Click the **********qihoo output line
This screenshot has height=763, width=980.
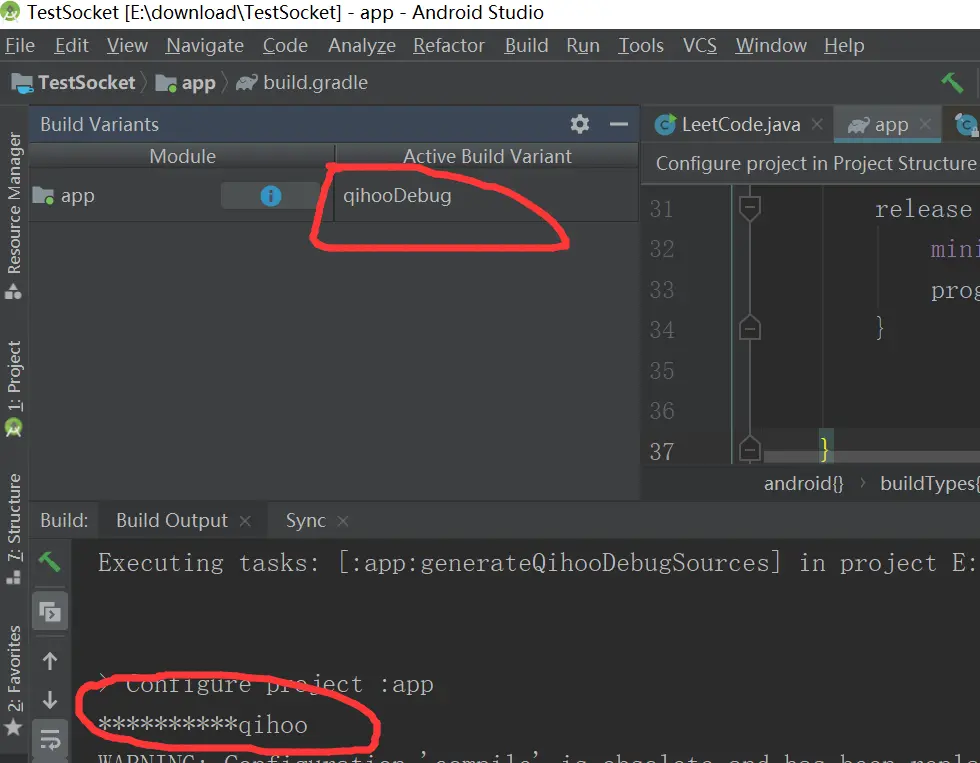(x=202, y=725)
